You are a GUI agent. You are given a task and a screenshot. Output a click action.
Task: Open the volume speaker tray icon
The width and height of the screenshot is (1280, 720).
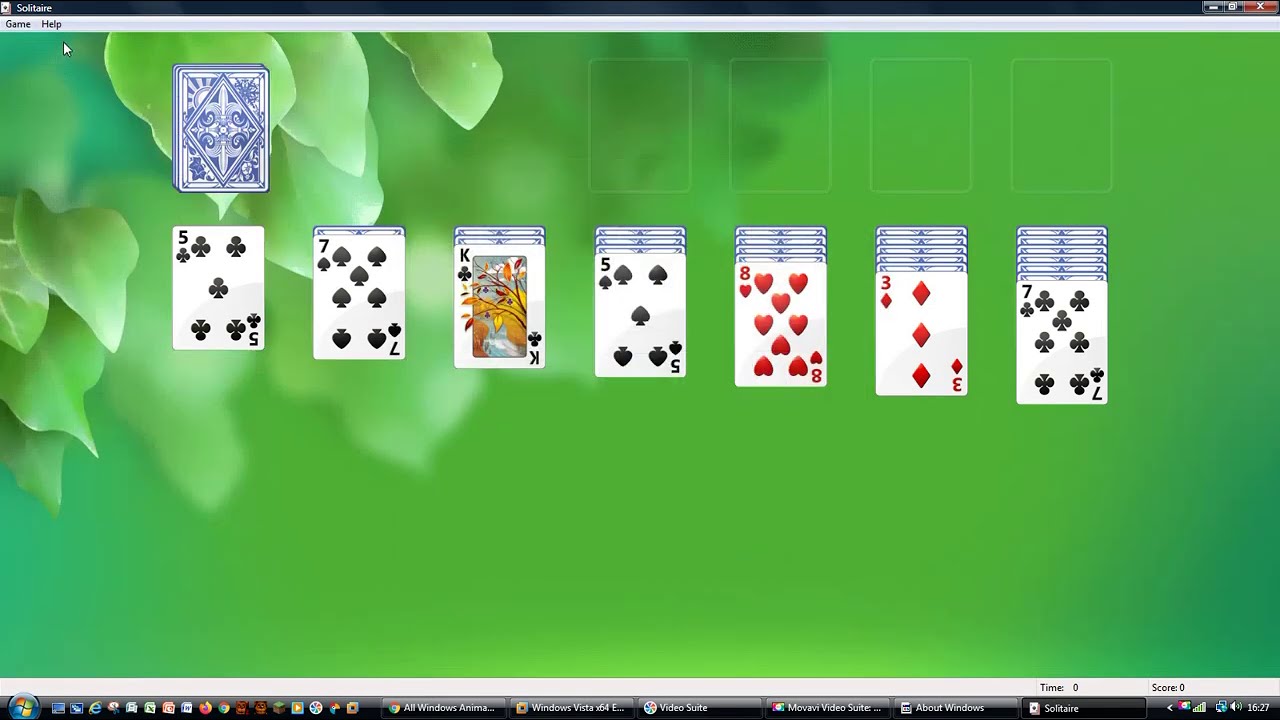point(1235,708)
